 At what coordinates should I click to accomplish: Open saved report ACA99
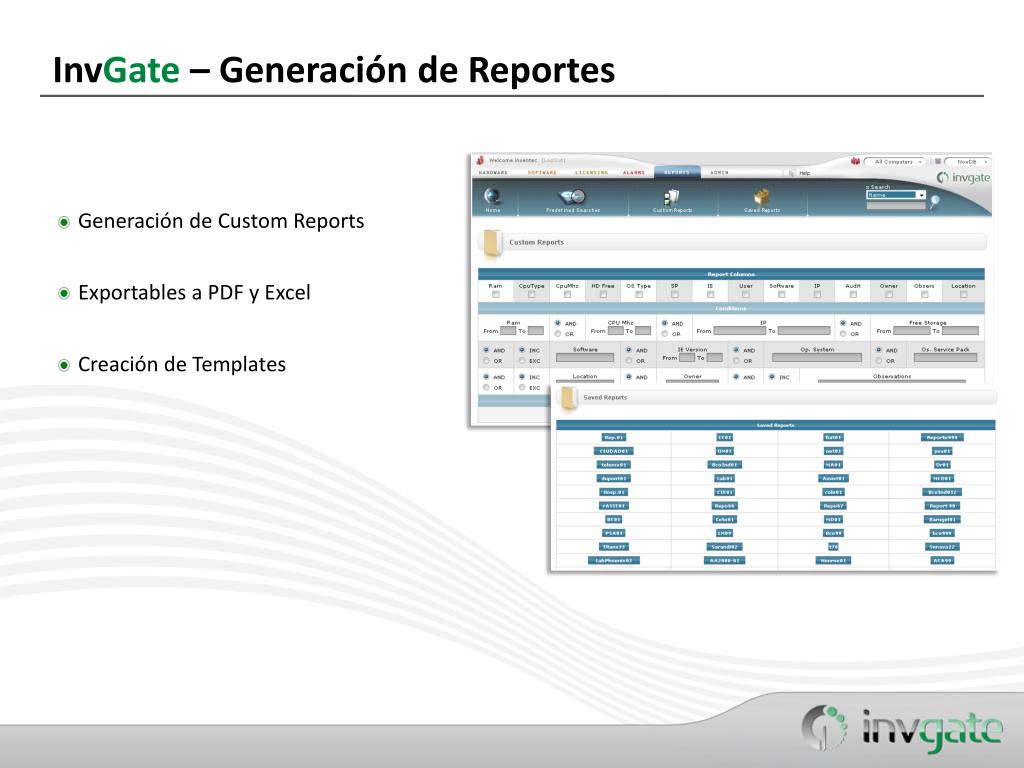[x=942, y=560]
